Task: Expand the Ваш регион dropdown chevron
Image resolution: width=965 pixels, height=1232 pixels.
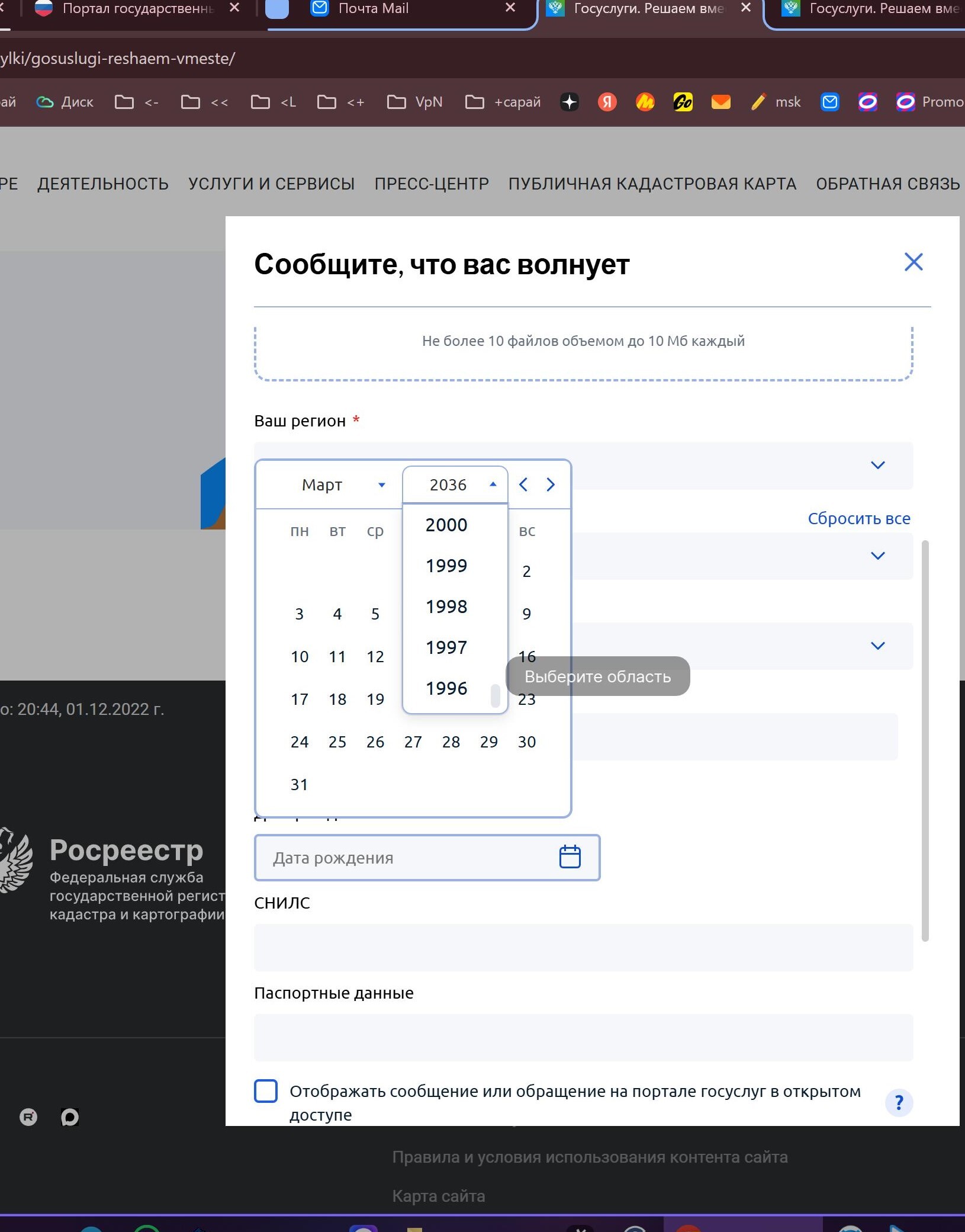Action: pyautogui.click(x=878, y=465)
